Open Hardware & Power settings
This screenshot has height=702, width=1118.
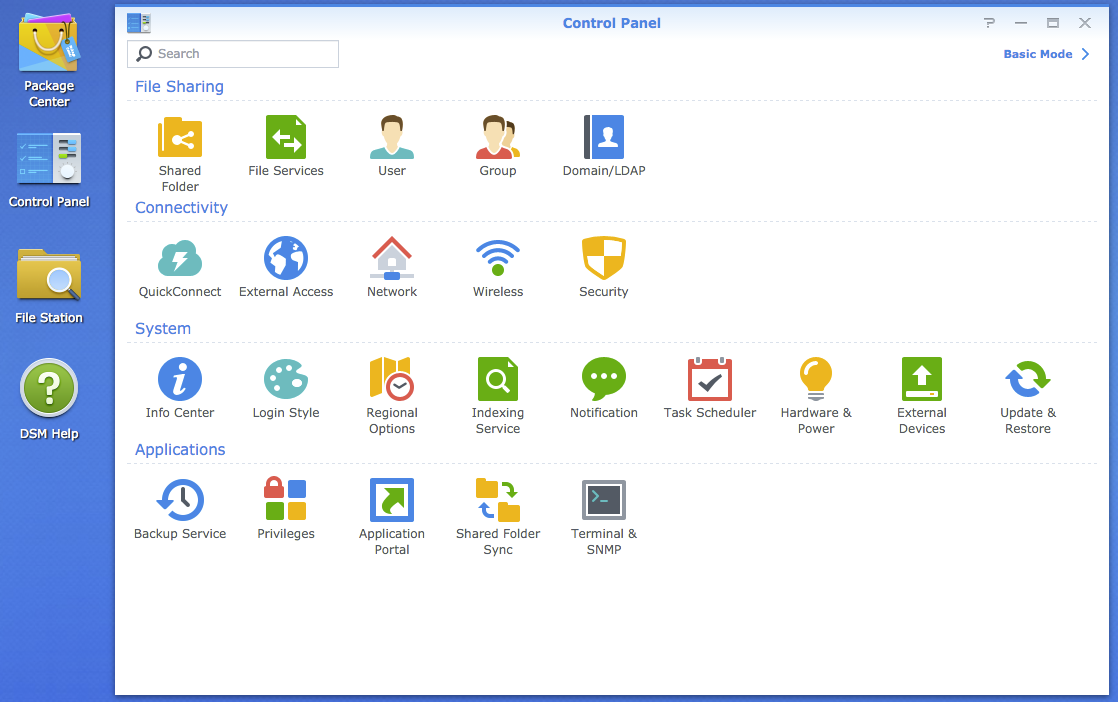click(816, 380)
